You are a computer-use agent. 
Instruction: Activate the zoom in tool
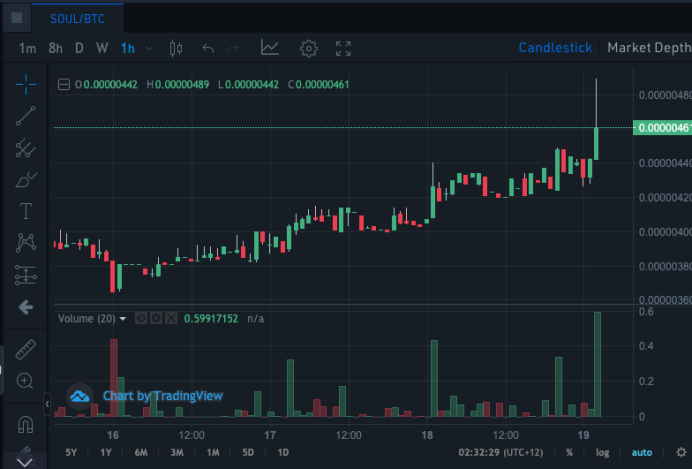click(x=25, y=381)
